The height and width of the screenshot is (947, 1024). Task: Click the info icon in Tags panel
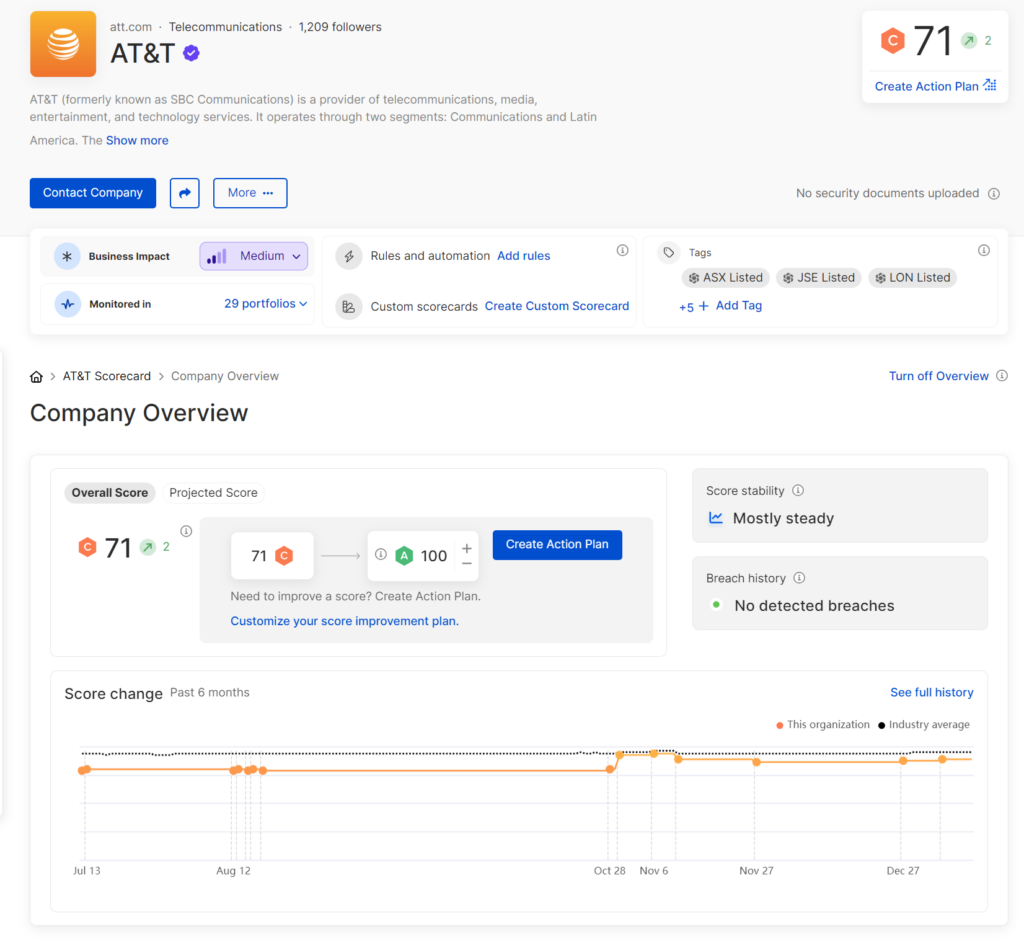coord(984,250)
